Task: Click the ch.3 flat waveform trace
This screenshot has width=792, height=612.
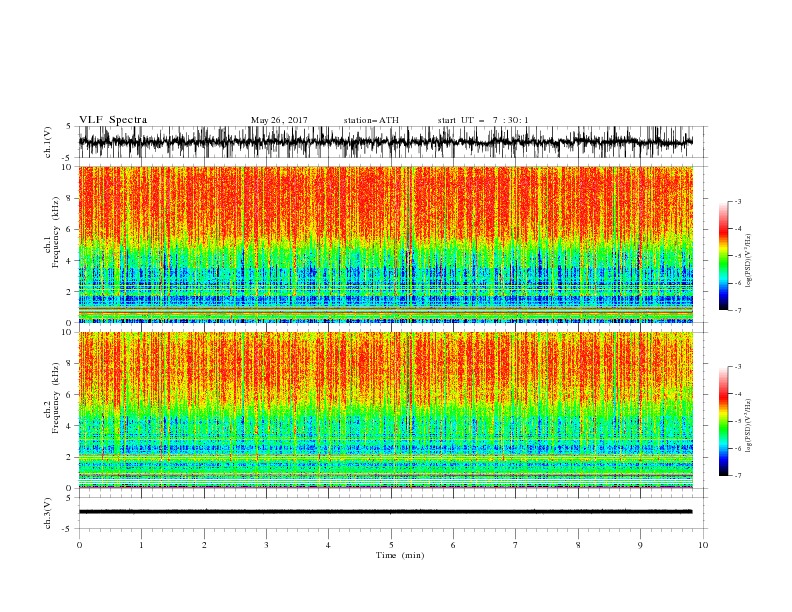Action: pyautogui.click(x=385, y=512)
